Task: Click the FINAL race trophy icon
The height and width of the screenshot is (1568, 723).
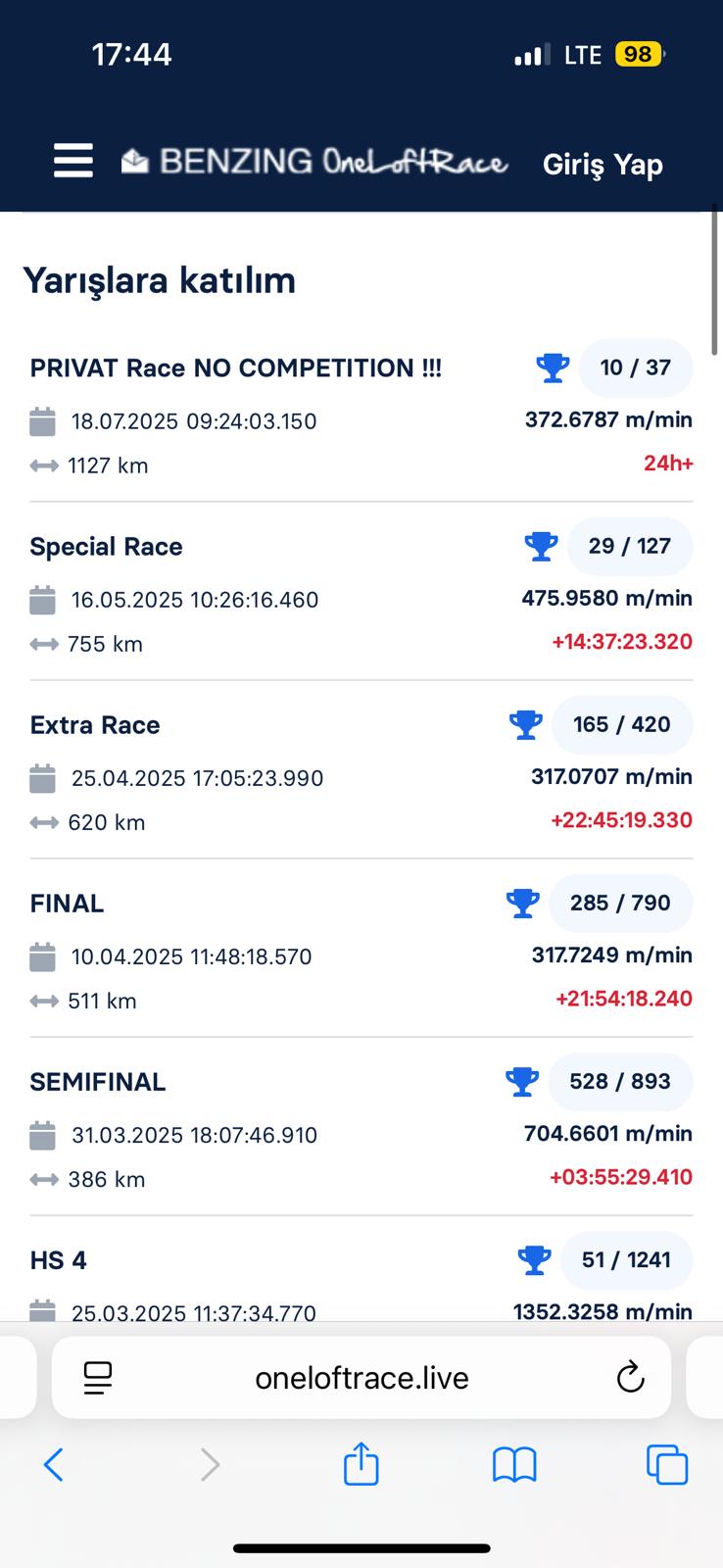Action: pos(522,904)
